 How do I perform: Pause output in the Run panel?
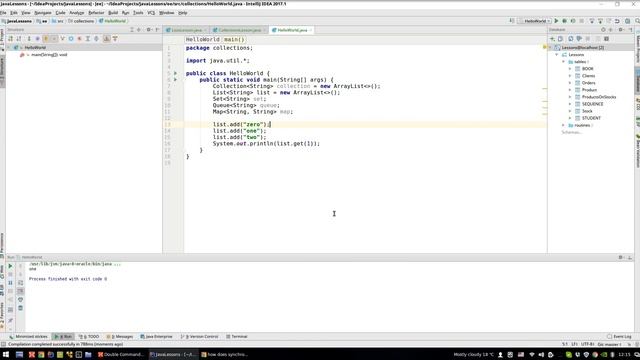pyautogui.click(x=11, y=283)
